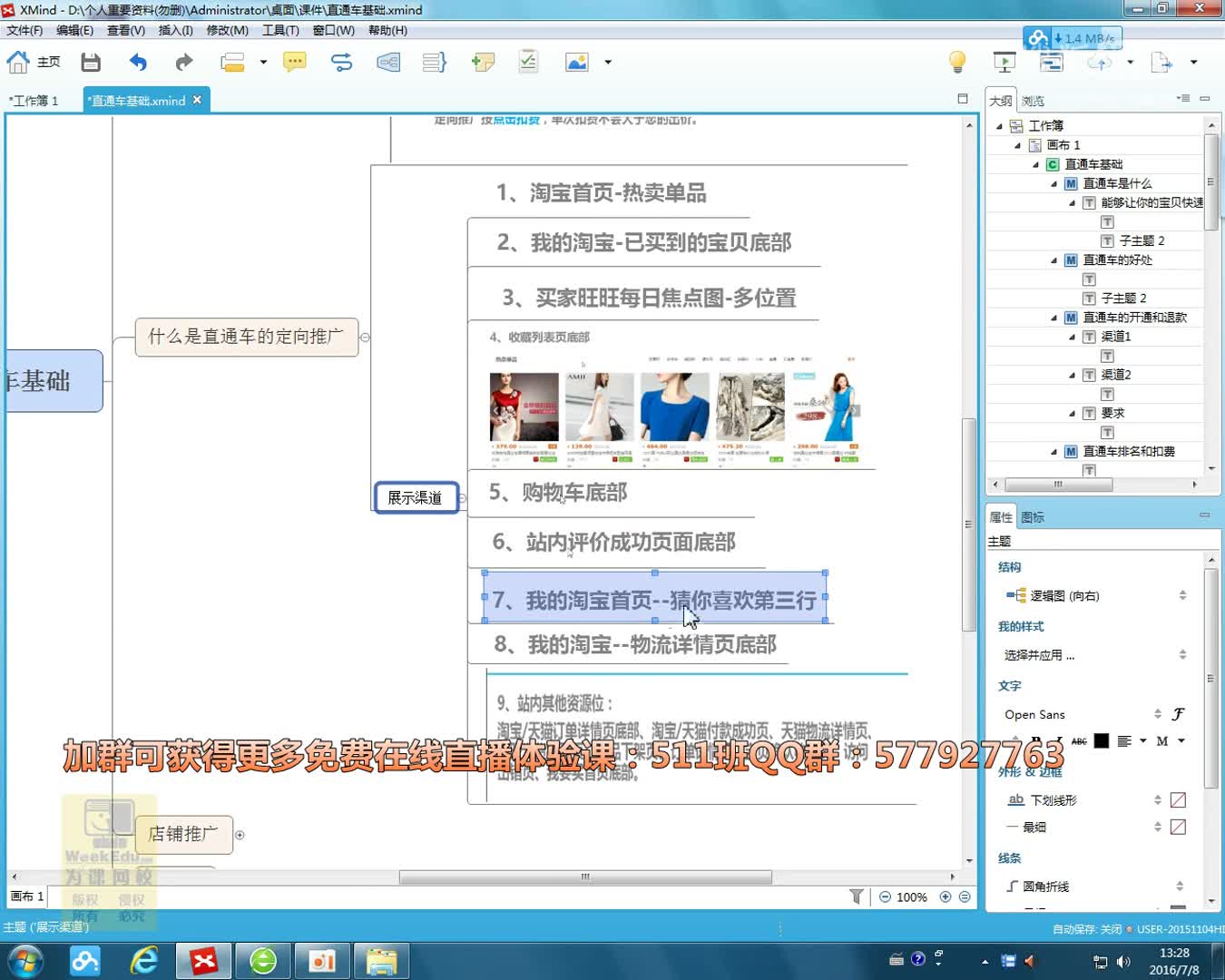
Task: Select the 什么是直通车的定向推广 topic
Action: pyautogui.click(x=246, y=337)
